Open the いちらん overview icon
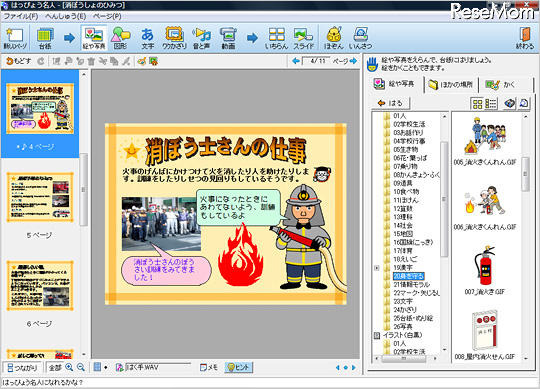This screenshot has height=389, width=540. 277,38
